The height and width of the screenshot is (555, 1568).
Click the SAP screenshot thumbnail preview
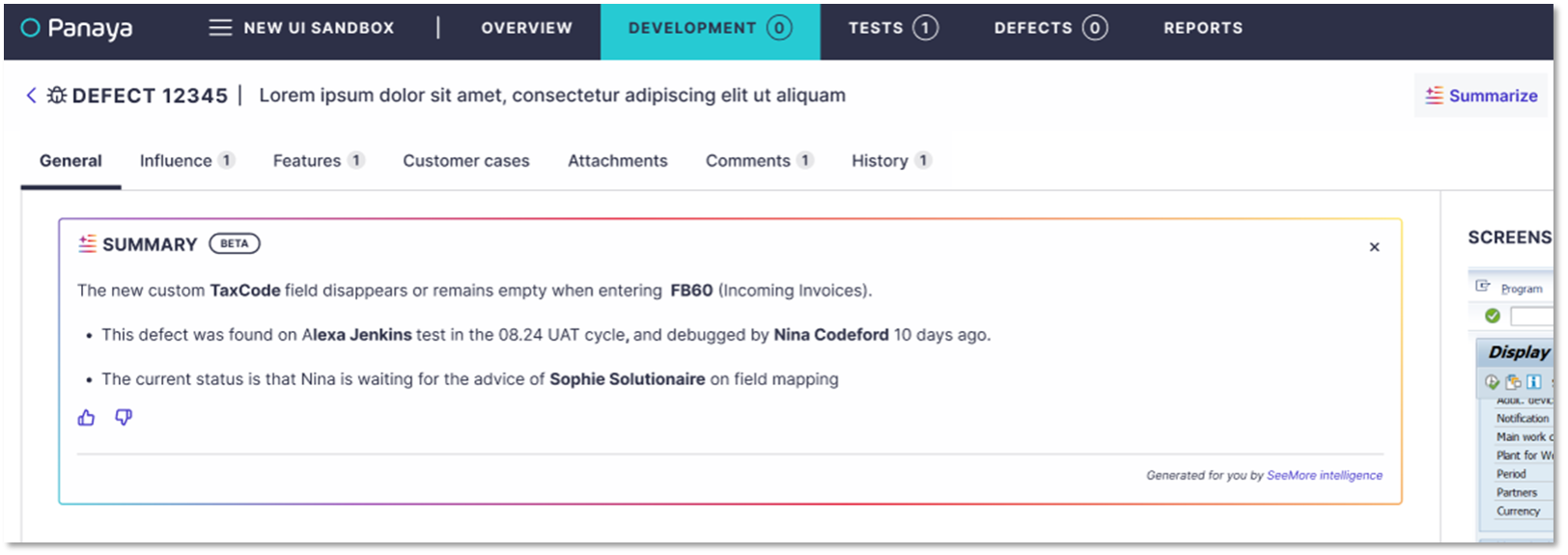tap(1515, 405)
